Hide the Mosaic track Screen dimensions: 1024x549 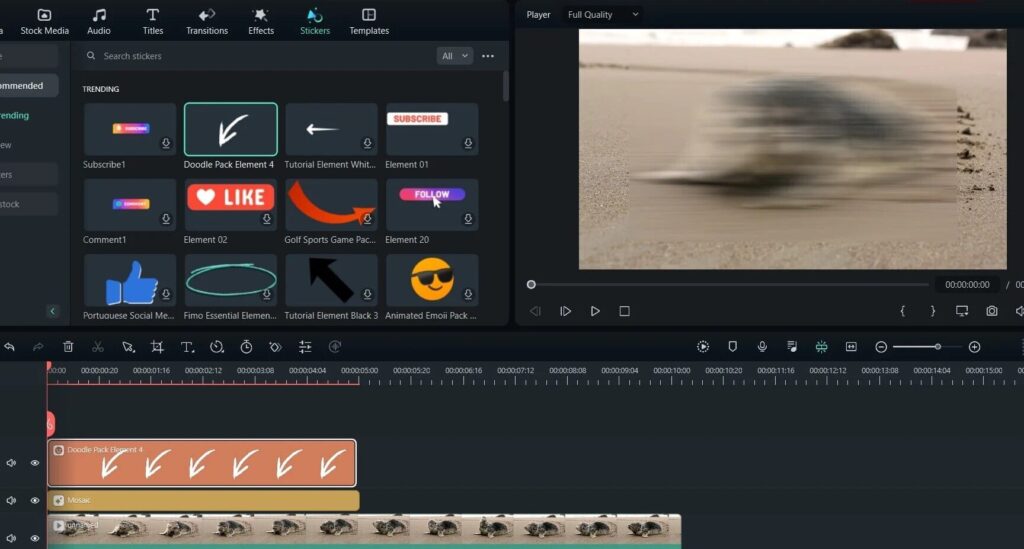point(35,501)
